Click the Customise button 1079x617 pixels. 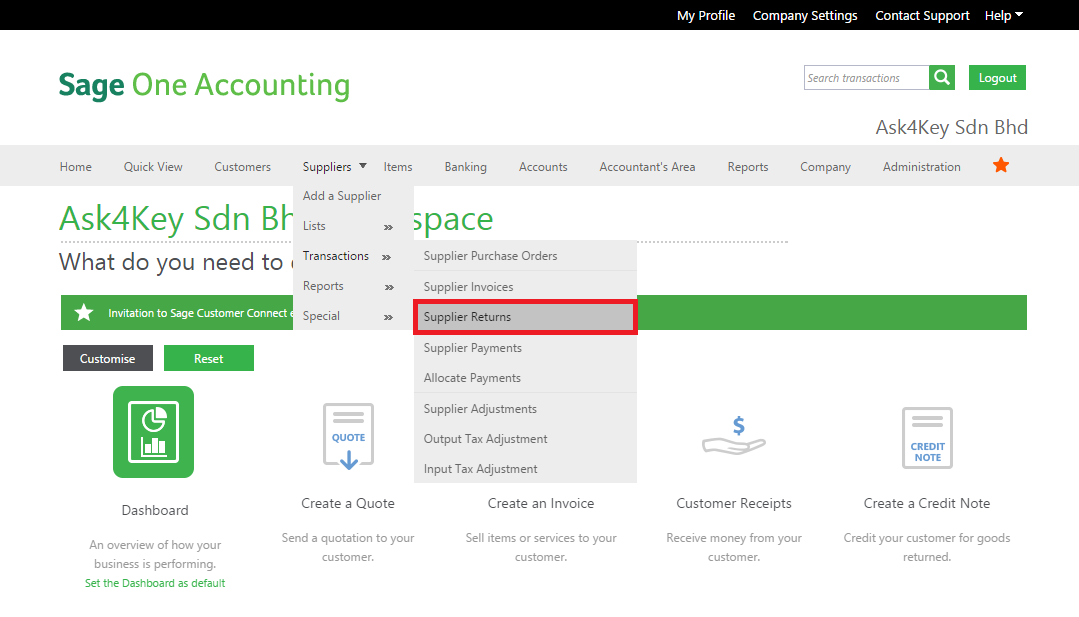[107, 358]
